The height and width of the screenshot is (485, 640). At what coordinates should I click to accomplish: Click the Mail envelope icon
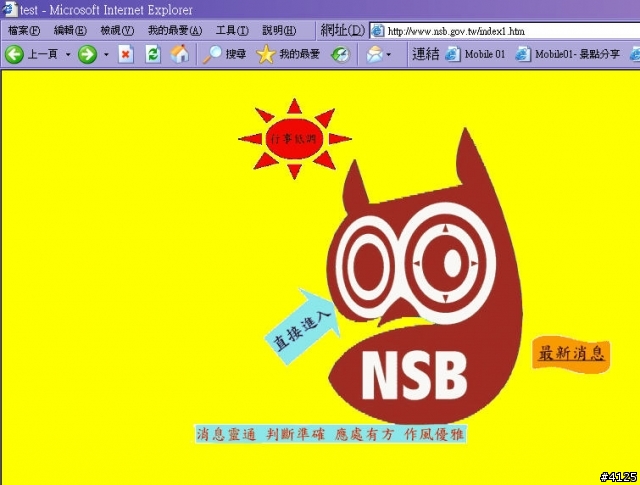374,54
